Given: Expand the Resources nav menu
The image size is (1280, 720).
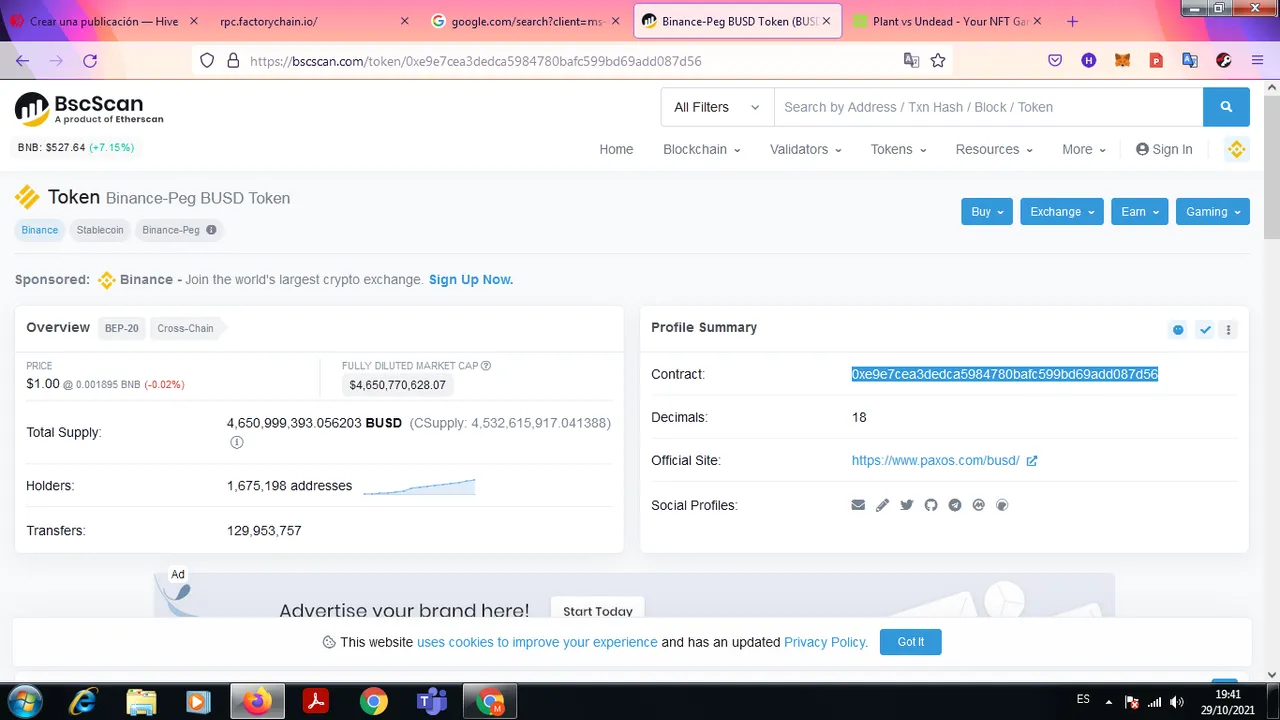Looking at the screenshot, I should pyautogui.click(x=994, y=149).
